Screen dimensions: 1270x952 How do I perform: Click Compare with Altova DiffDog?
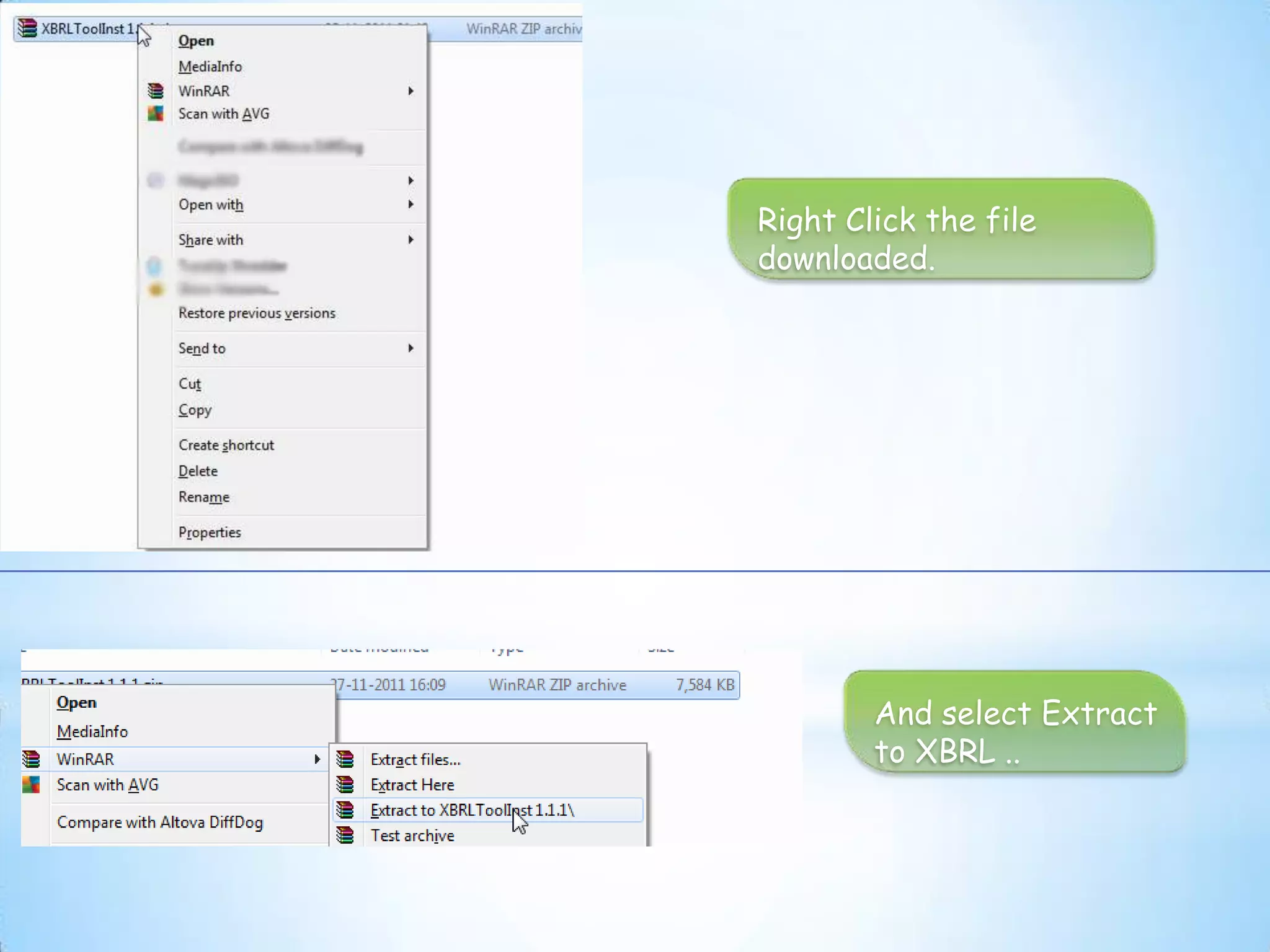160,822
